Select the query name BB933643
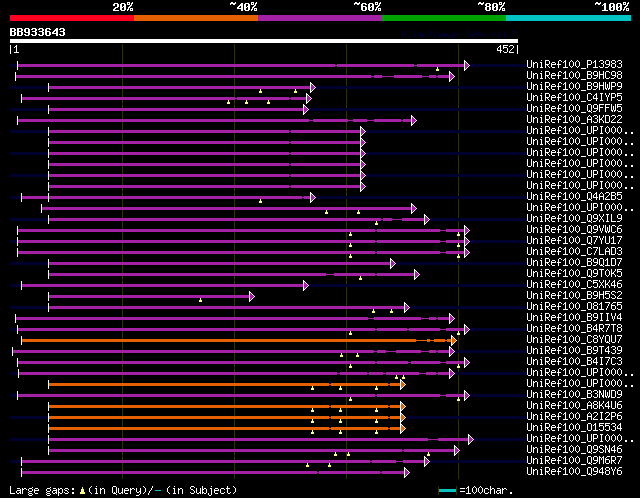This screenshot has width=640, height=498. pyautogui.click(x=38, y=32)
